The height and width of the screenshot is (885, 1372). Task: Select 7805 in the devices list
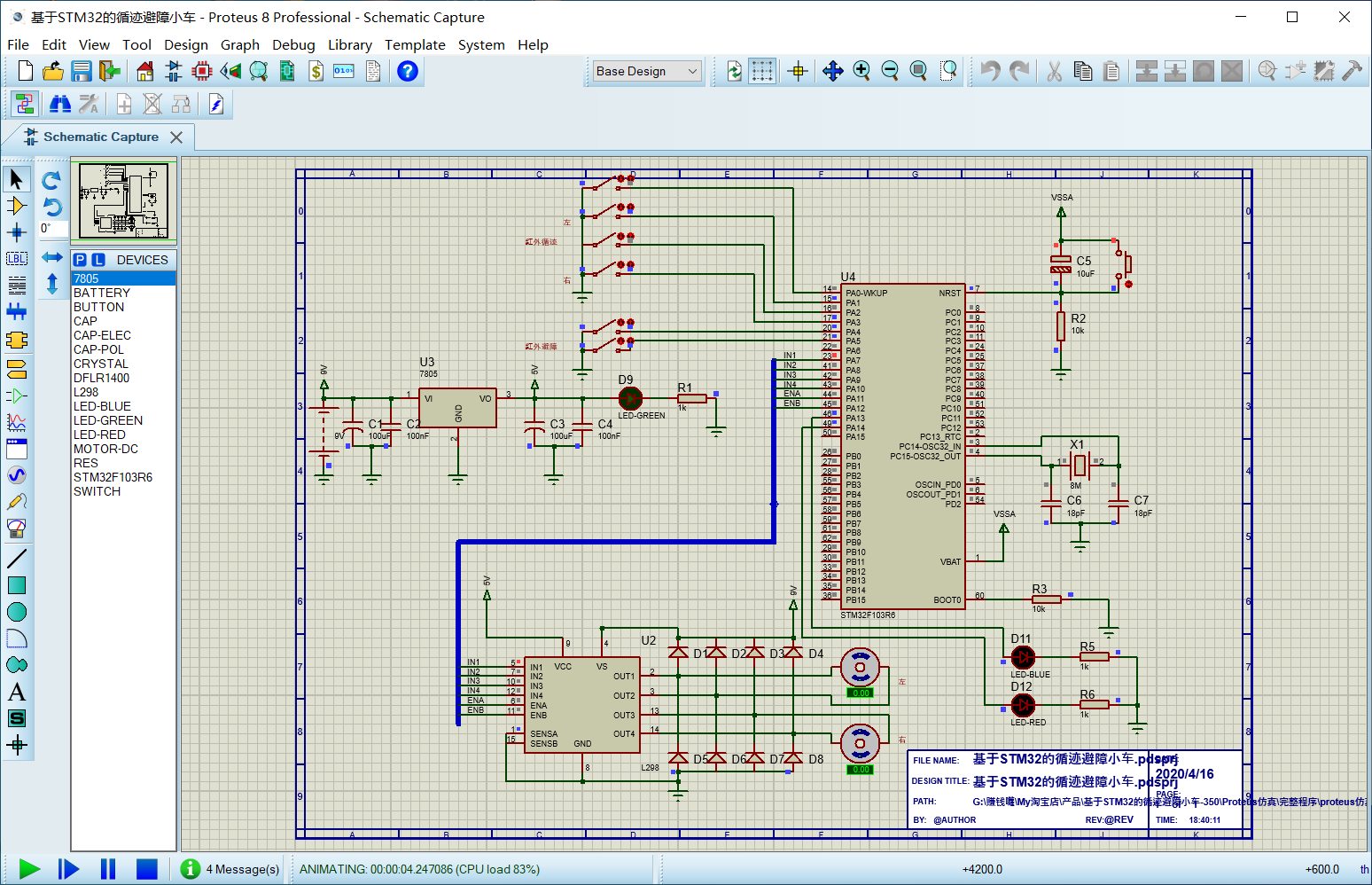[x=123, y=278]
